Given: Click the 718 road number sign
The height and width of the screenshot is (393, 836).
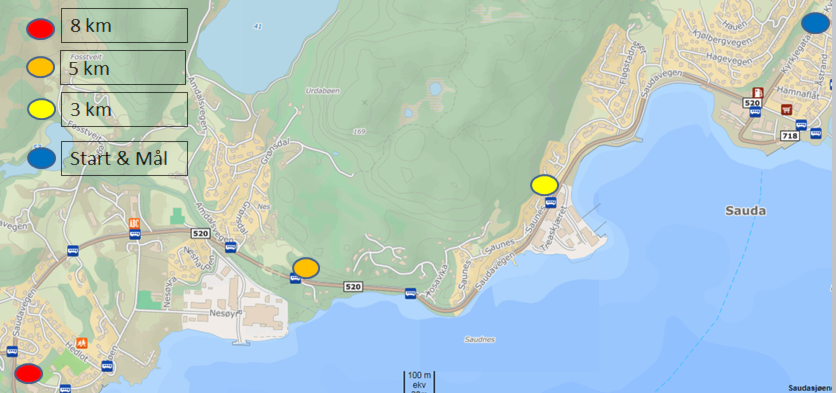Looking at the screenshot, I should click(790, 136).
